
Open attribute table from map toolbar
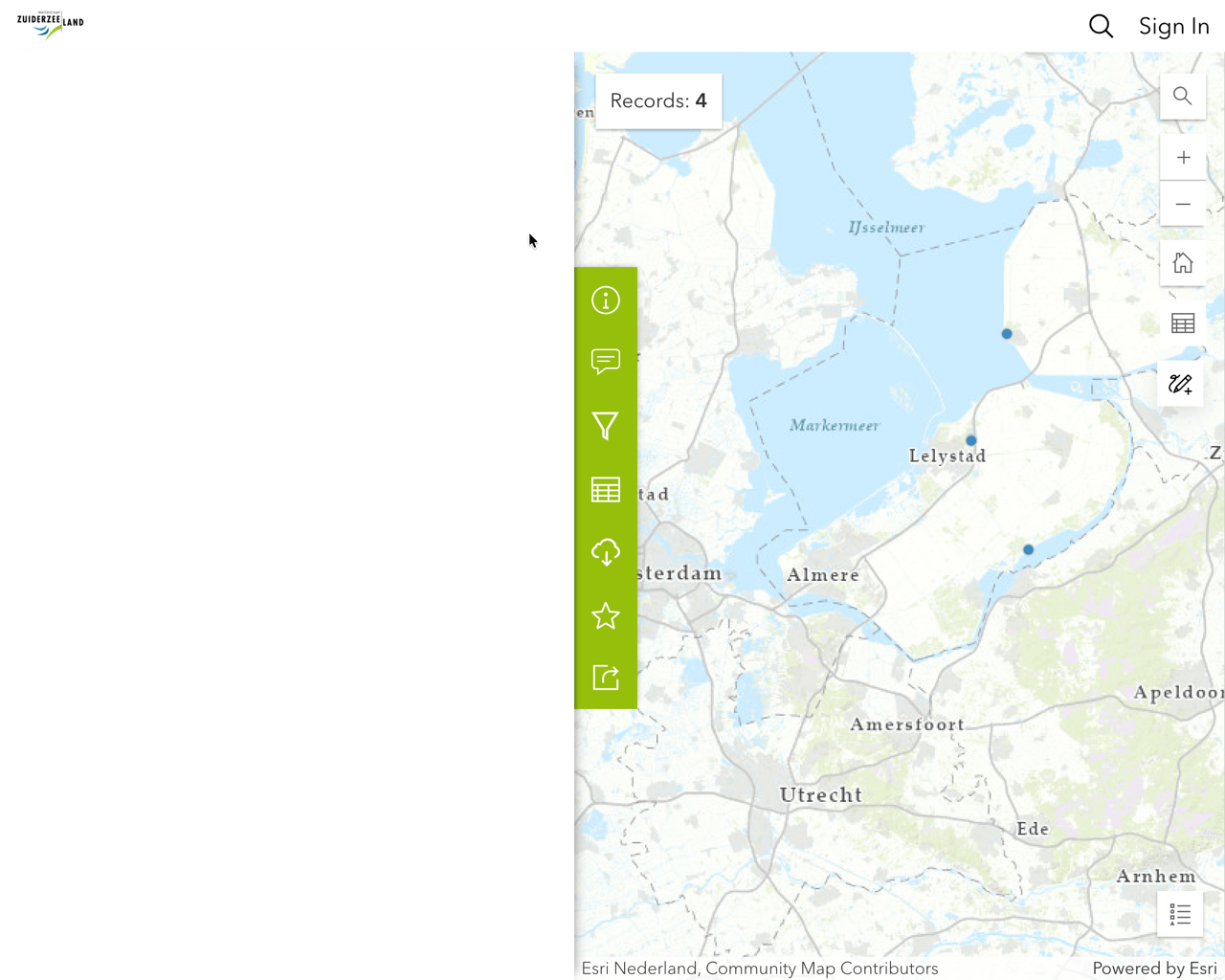(1182, 323)
